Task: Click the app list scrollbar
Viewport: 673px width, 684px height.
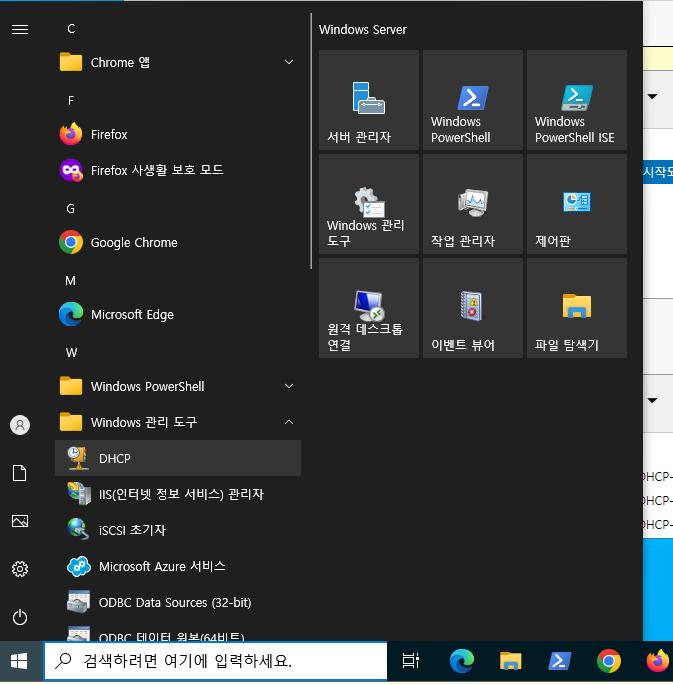Action: click(311, 141)
